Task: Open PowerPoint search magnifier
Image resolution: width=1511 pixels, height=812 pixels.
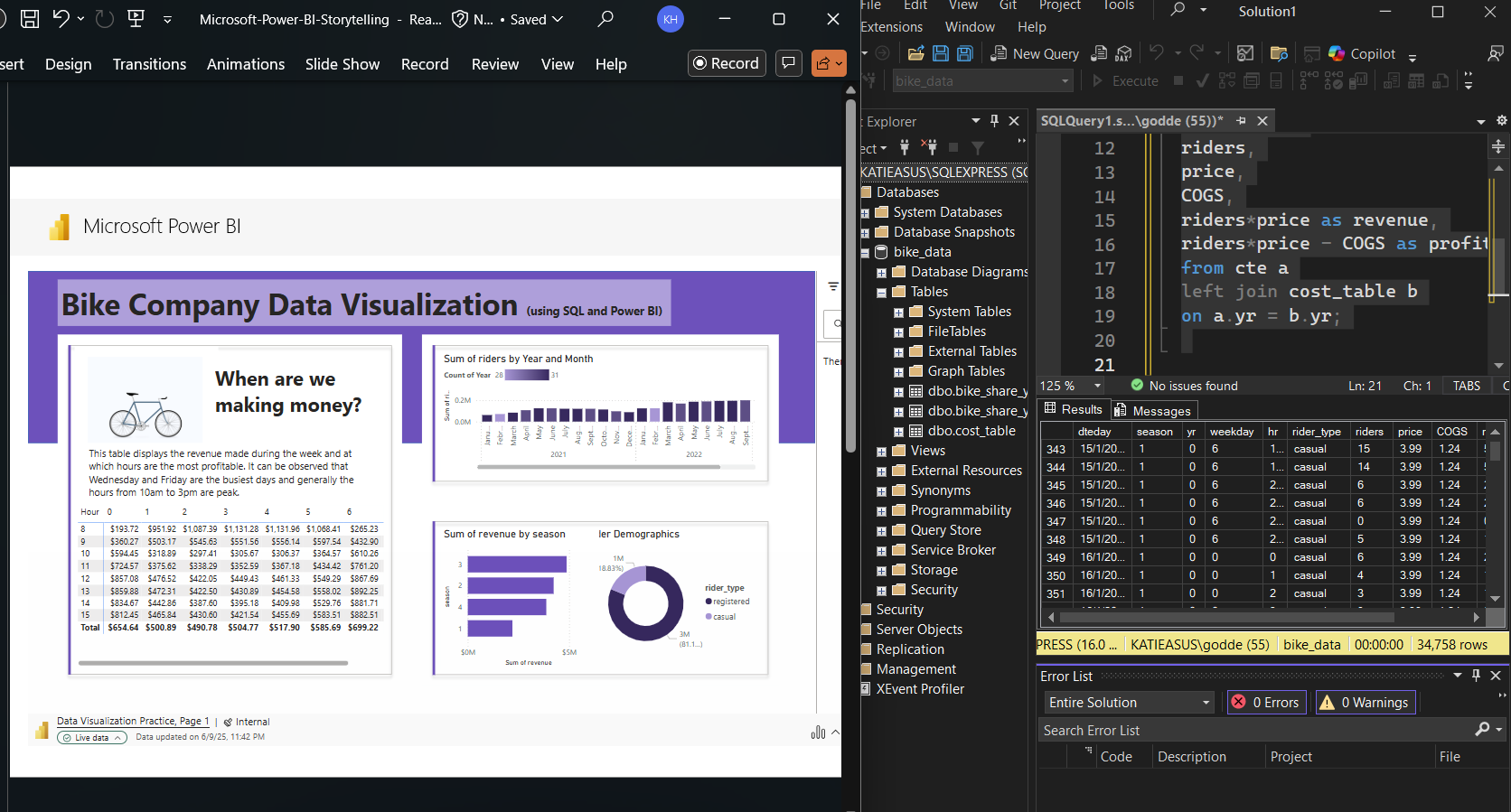Action: click(x=605, y=18)
